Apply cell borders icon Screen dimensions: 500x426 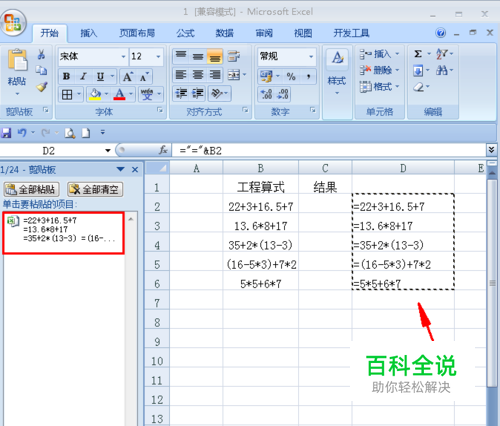pos(67,95)
